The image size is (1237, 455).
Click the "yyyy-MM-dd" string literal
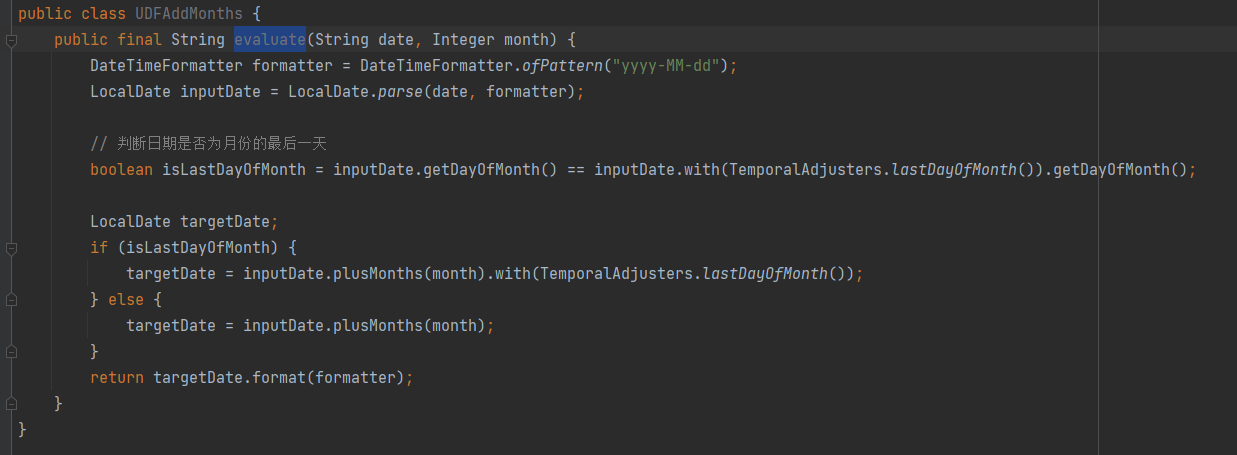coord(675,66)
